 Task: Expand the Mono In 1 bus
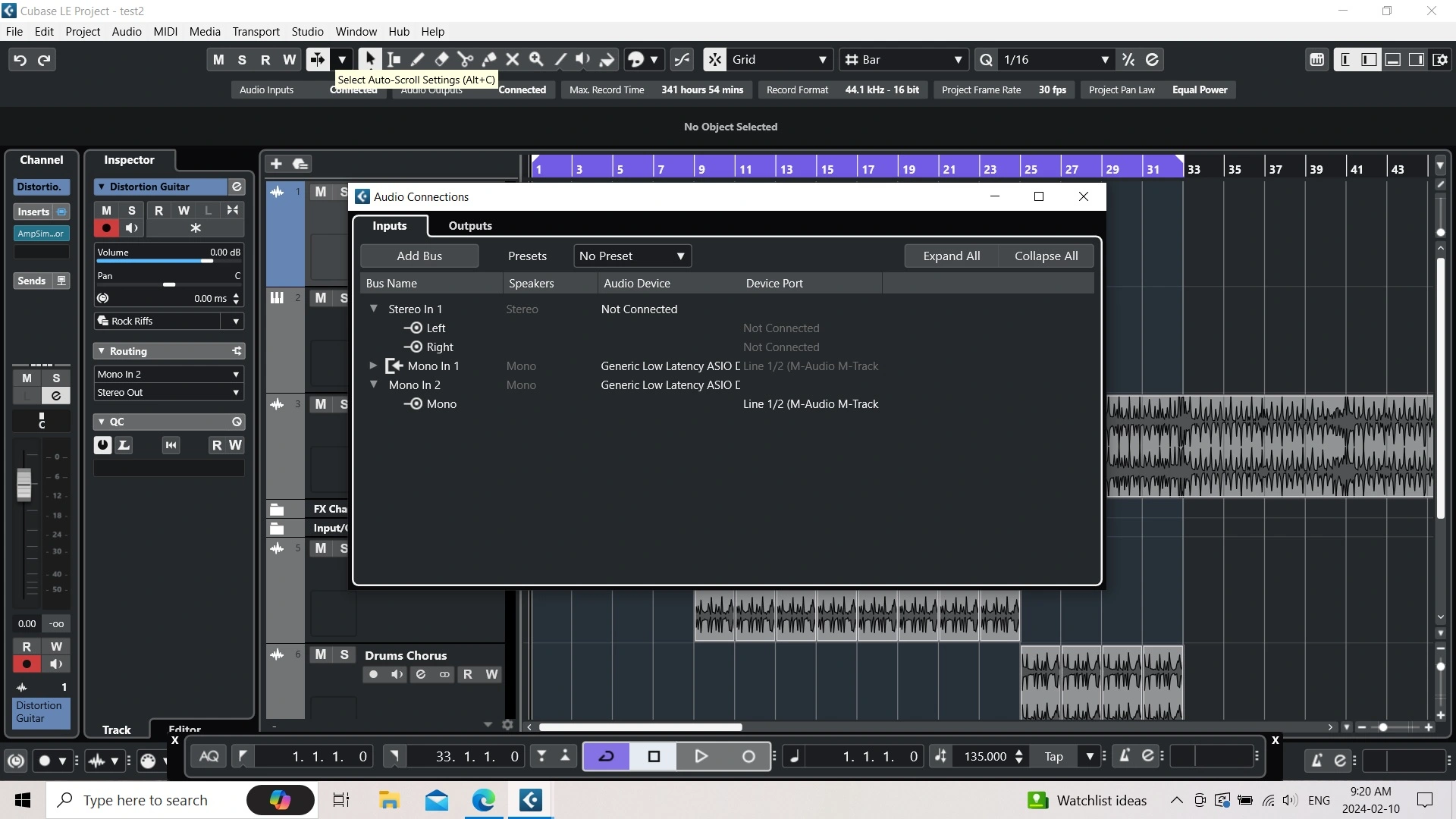(373, 366)
